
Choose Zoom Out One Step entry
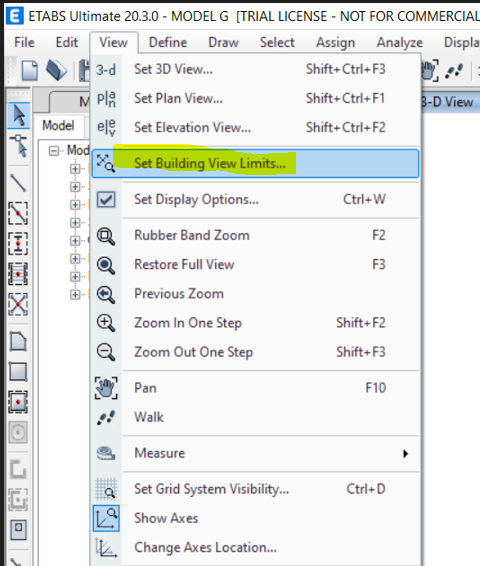coord(256,352)
